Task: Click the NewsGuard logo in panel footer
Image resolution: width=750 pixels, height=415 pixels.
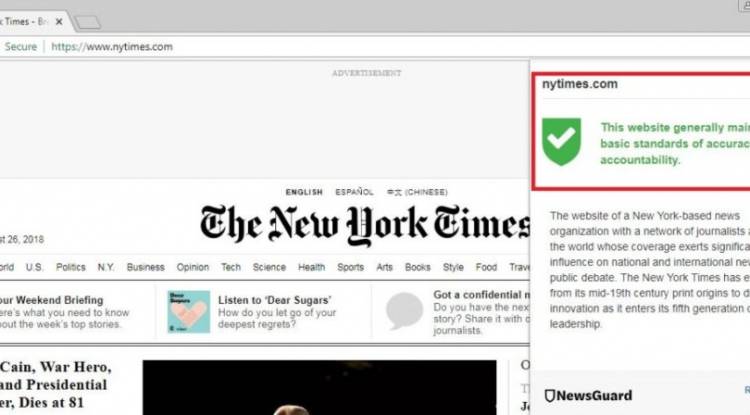Action: click(588, 395)
